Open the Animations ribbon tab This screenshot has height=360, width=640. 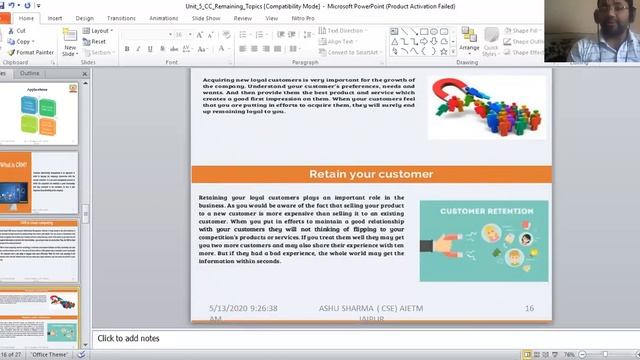coord(164,18)
